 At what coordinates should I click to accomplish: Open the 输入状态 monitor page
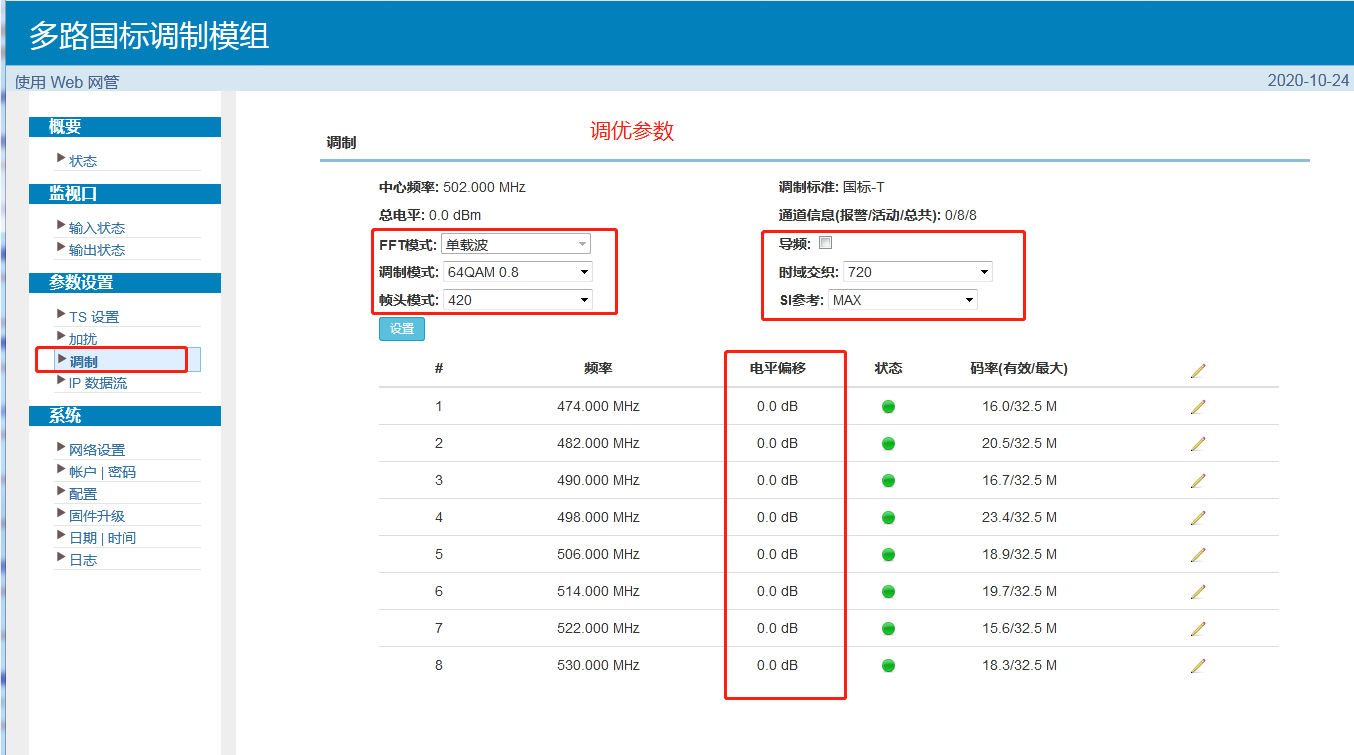[x=97, y=228]
